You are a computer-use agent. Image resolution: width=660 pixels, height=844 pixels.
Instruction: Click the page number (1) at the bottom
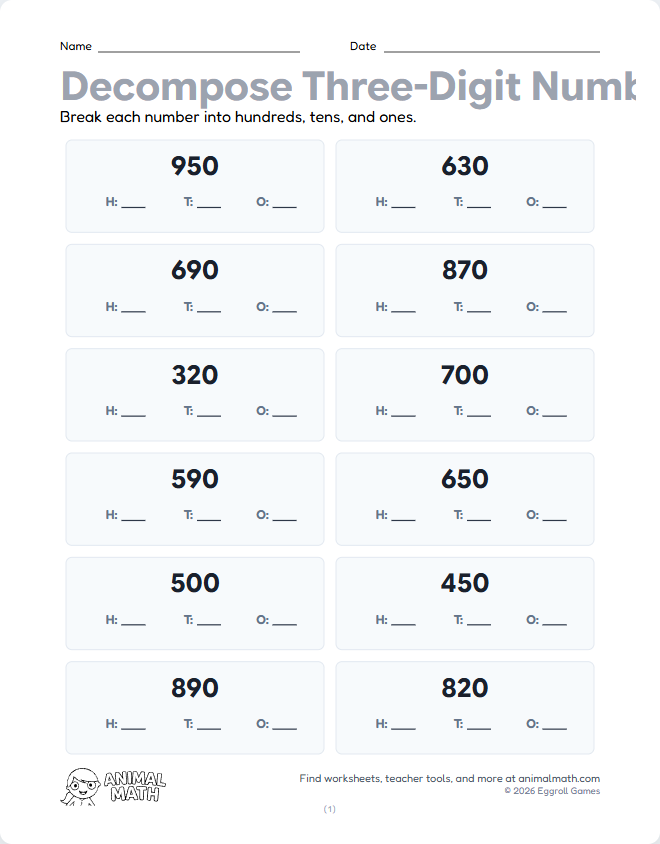[330, 809]
